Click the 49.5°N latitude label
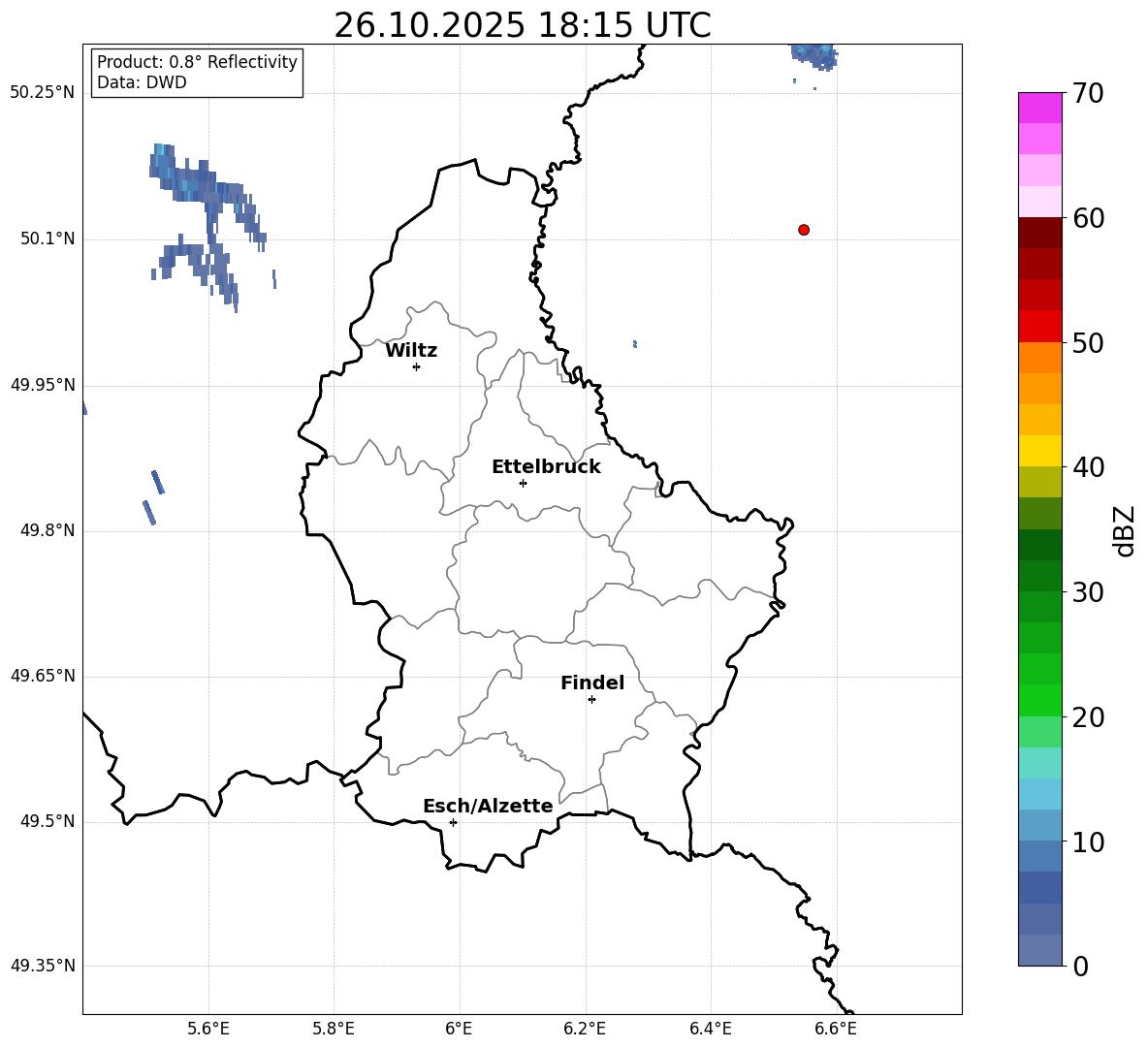 [x=47, y=821]
